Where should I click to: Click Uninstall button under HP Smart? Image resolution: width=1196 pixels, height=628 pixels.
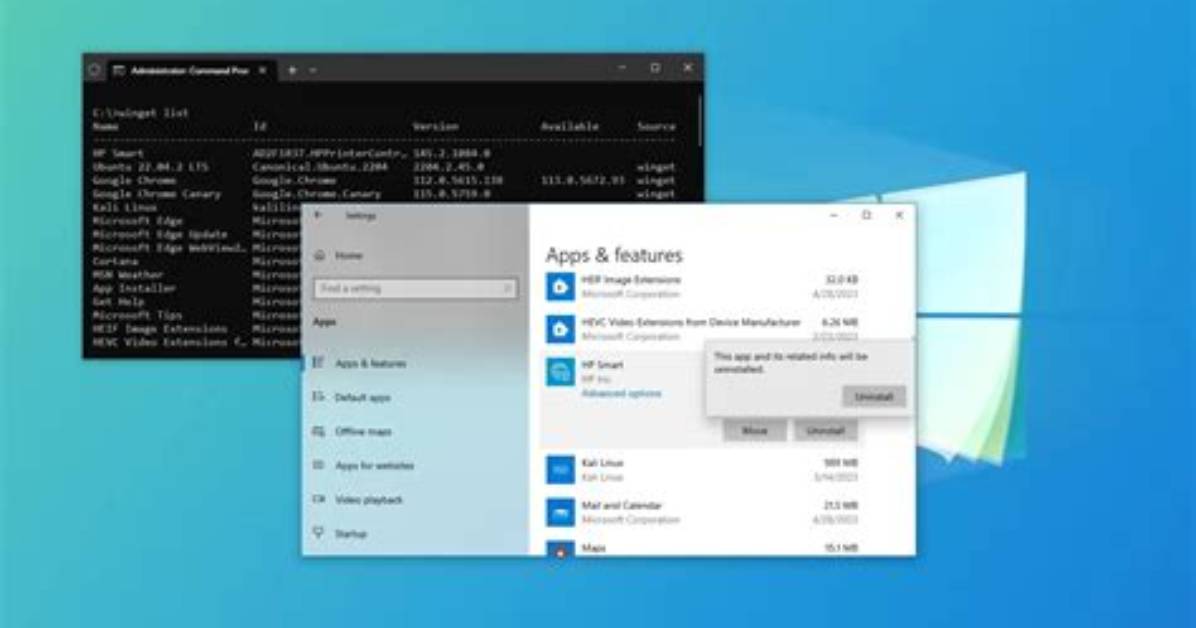[x=825, y=431]
